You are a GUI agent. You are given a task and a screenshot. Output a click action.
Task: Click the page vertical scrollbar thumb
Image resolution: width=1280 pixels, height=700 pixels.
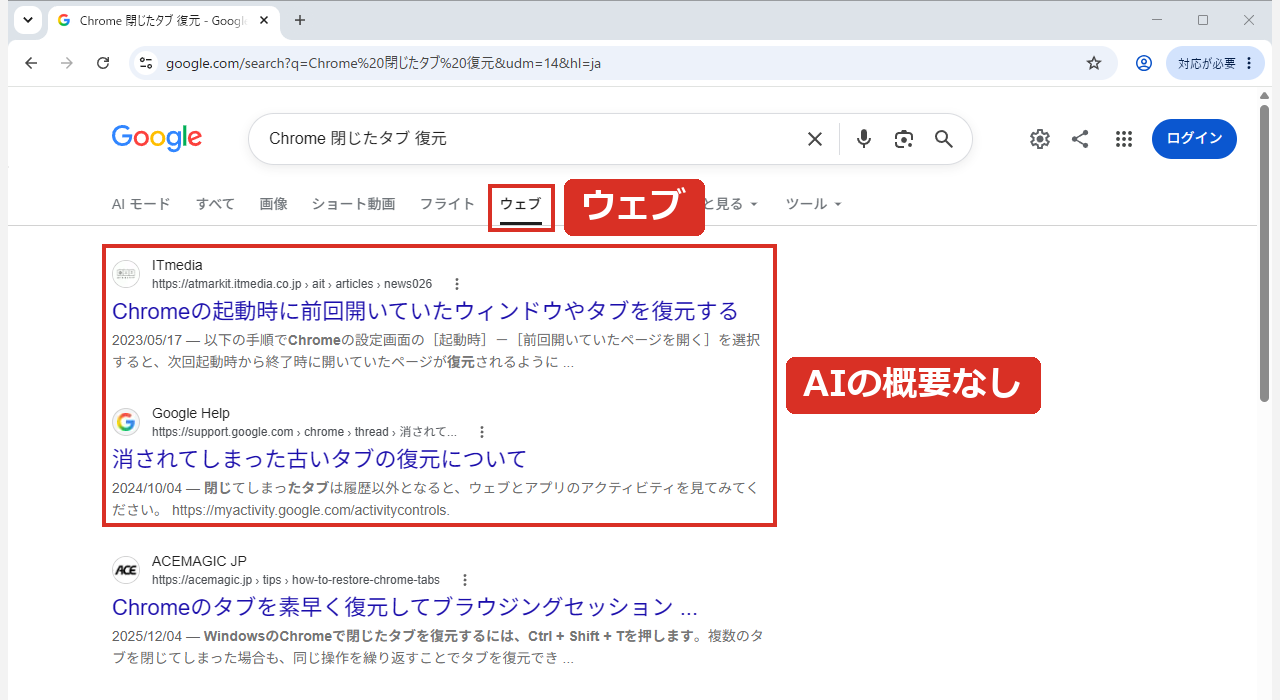tap(1265, 252)
